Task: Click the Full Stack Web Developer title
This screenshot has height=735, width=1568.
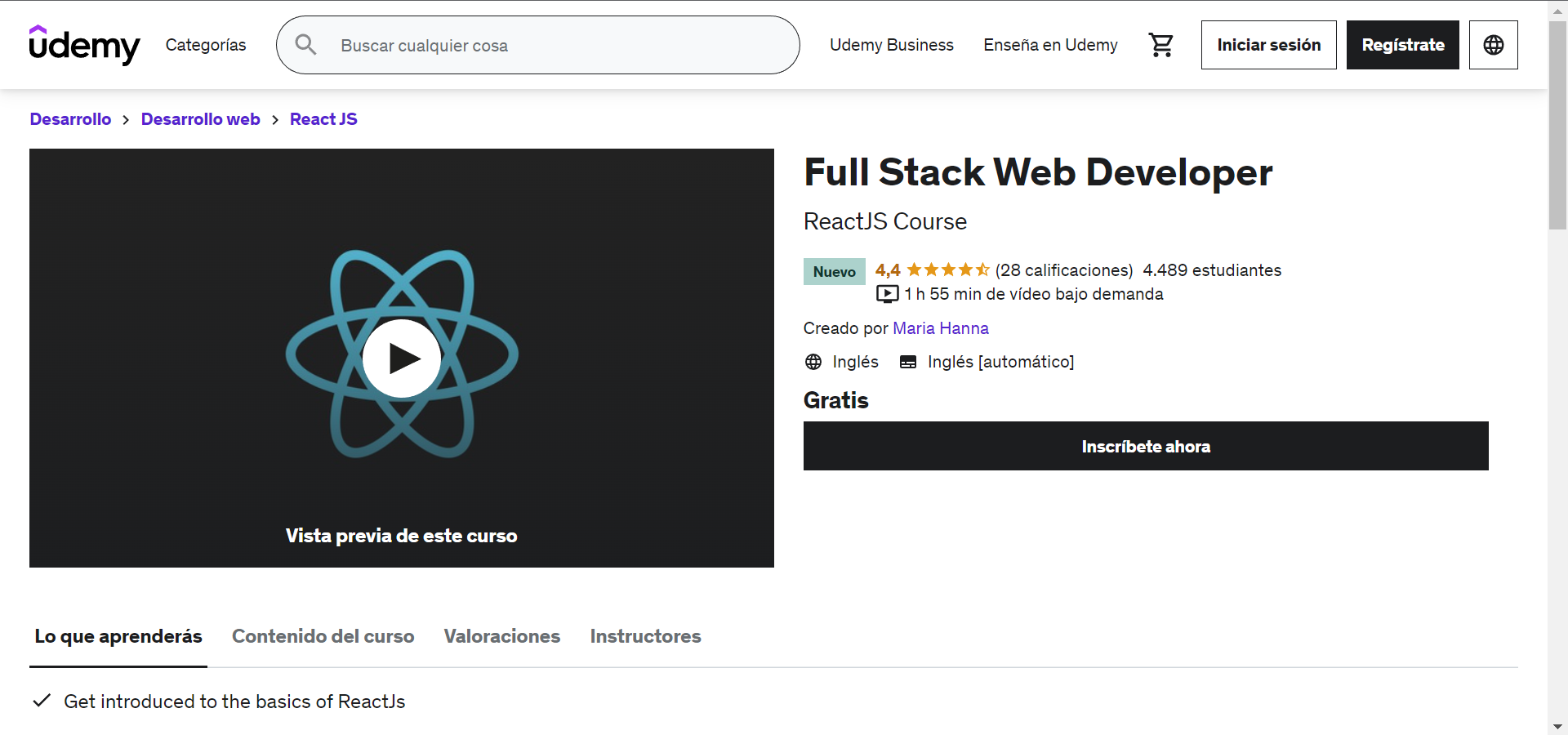Action: [1038, 172]
